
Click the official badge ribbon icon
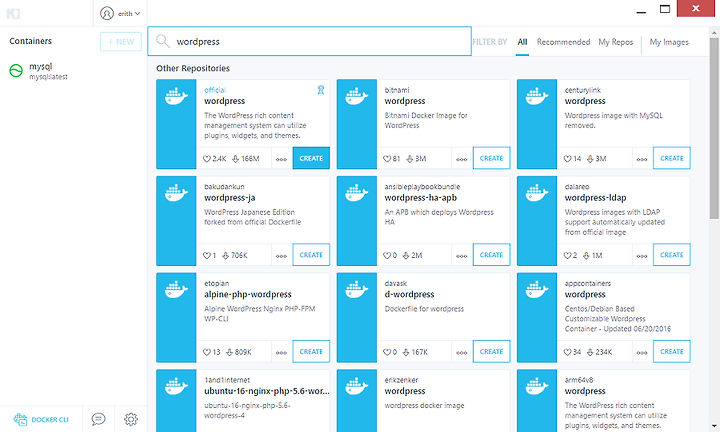(x=321, y=90)
